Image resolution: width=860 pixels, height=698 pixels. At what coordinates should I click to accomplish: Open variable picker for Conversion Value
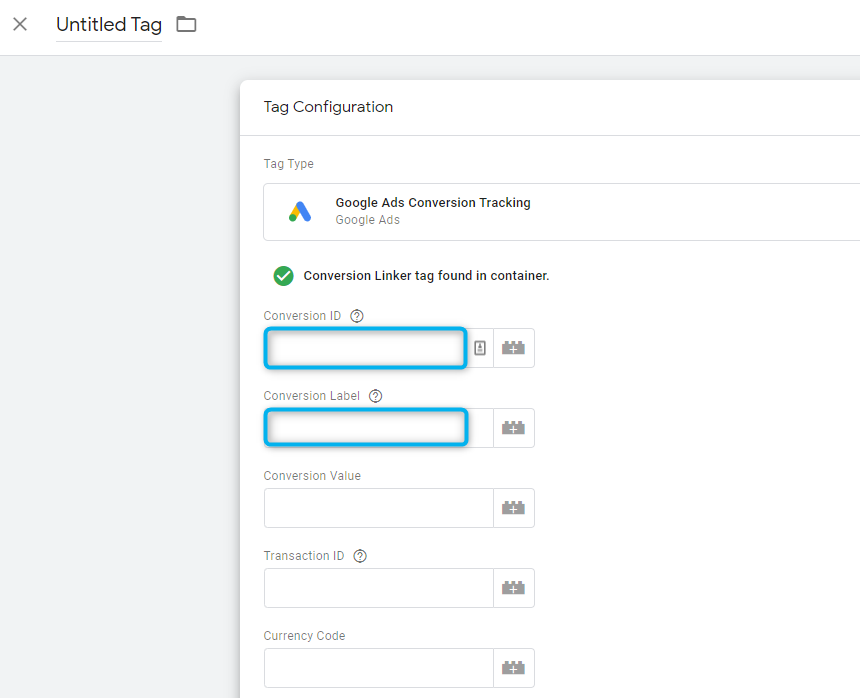[x=514, y=508]
